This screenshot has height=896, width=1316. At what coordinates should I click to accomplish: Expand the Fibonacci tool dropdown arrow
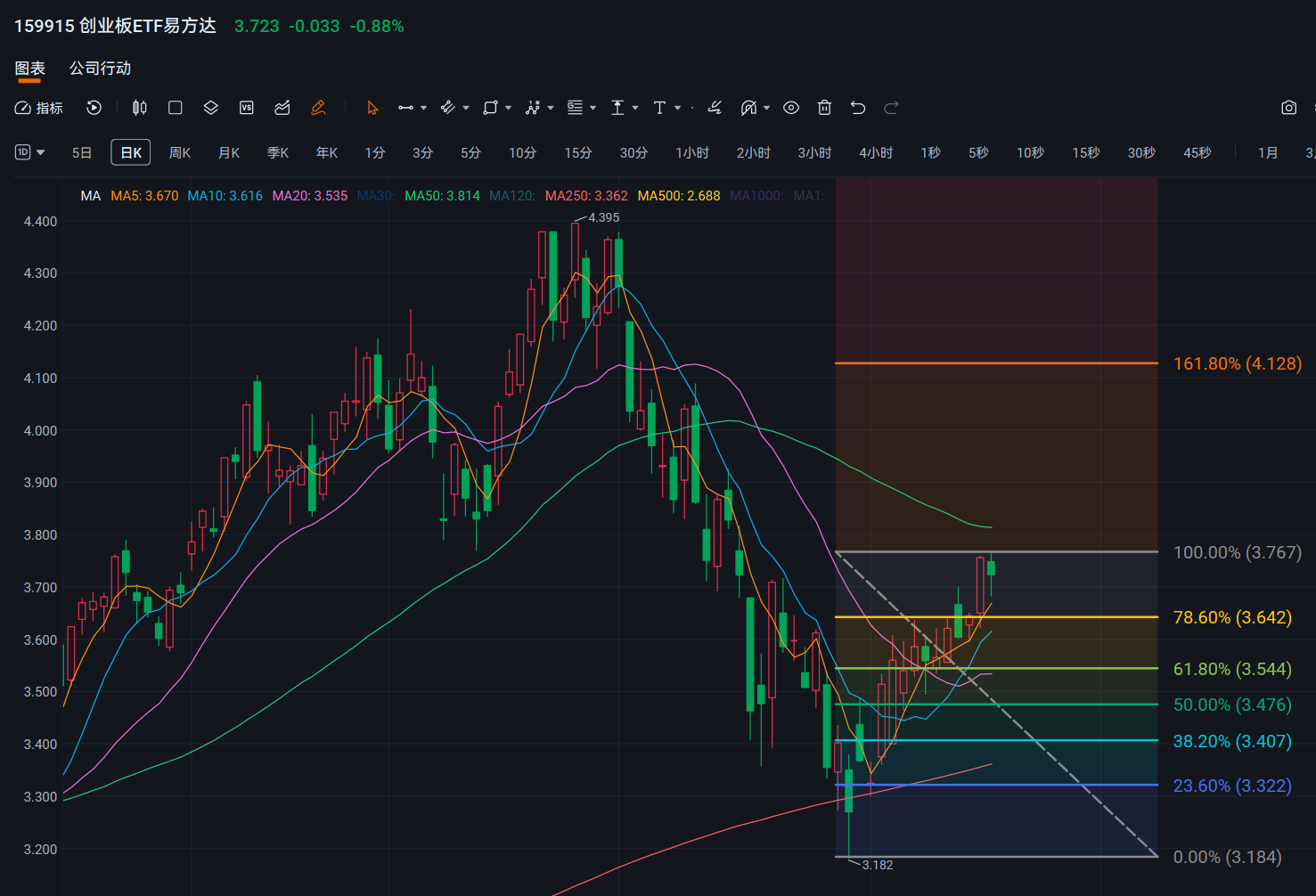(593, 108)
